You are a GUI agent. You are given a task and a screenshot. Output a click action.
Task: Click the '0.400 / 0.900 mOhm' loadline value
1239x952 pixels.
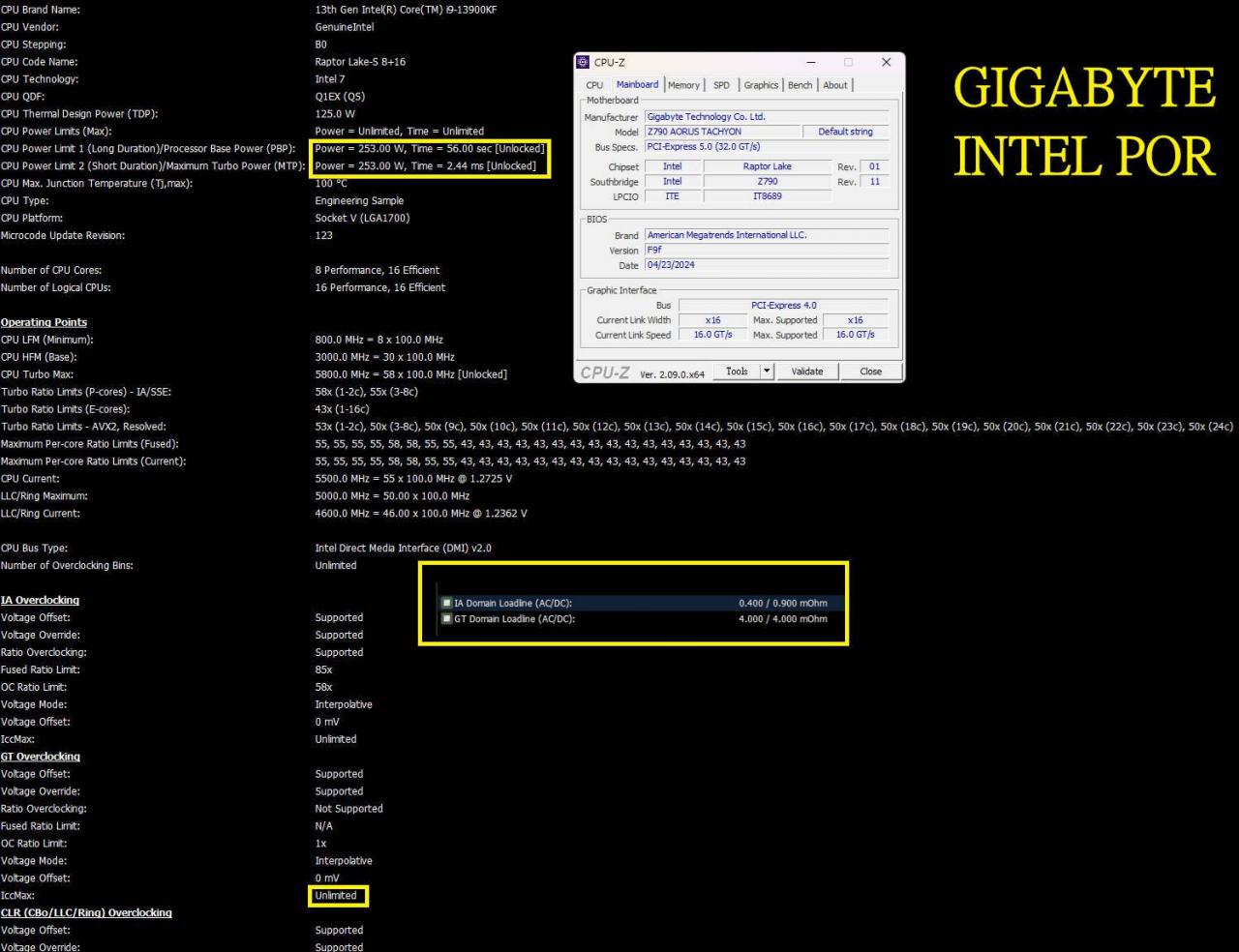(x=783, y=603)
